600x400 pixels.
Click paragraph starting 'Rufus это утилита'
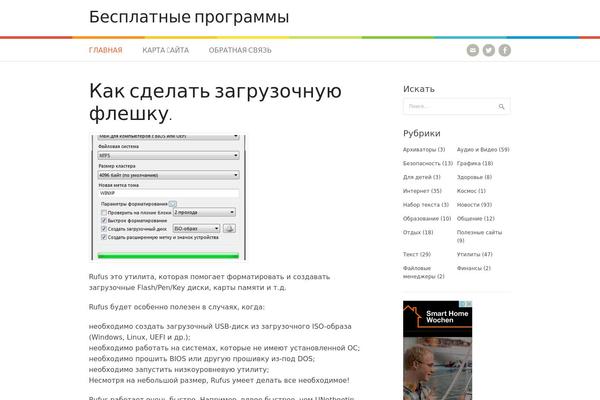tap(209, 282)
